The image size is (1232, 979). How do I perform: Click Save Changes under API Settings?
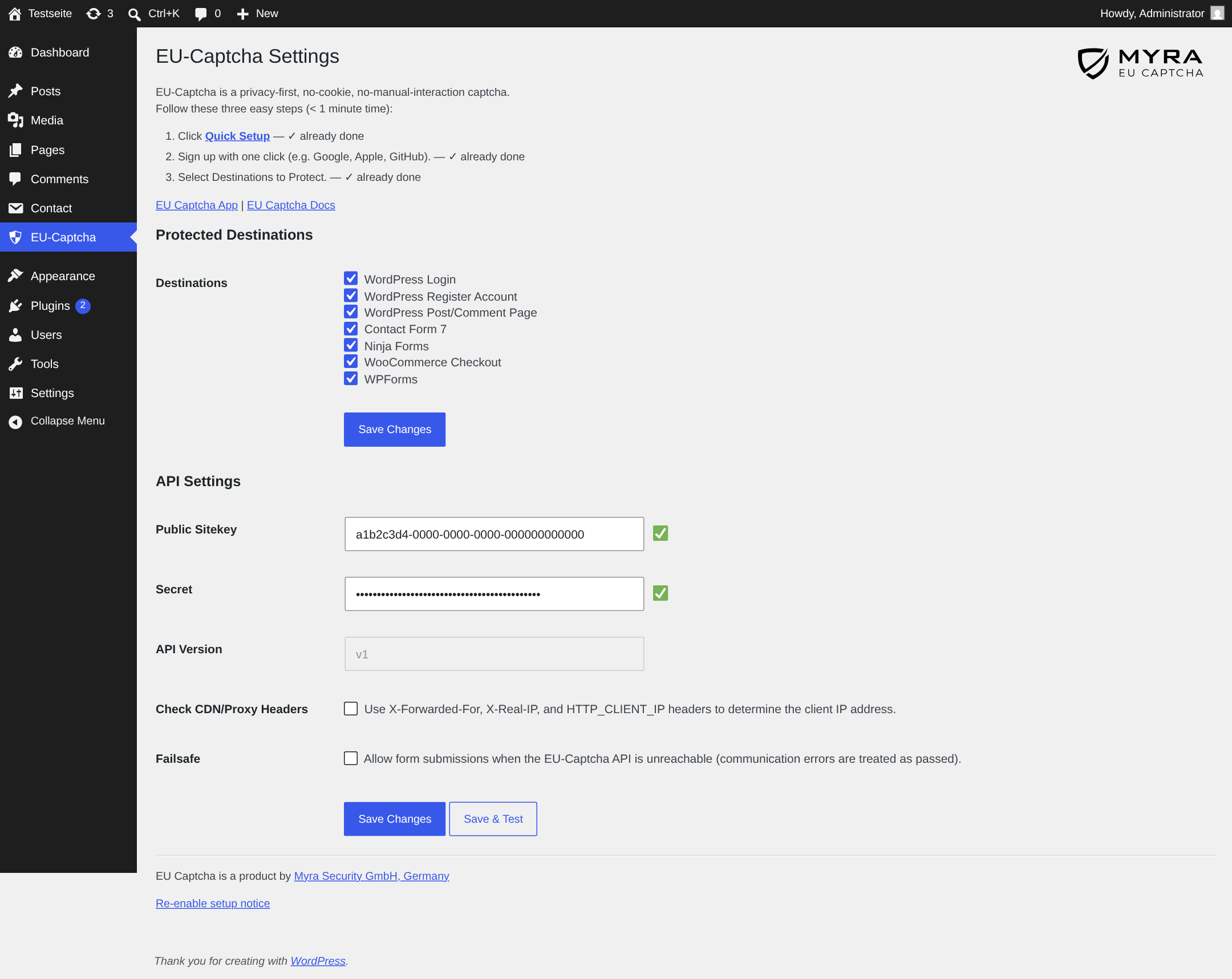(394, 819)
